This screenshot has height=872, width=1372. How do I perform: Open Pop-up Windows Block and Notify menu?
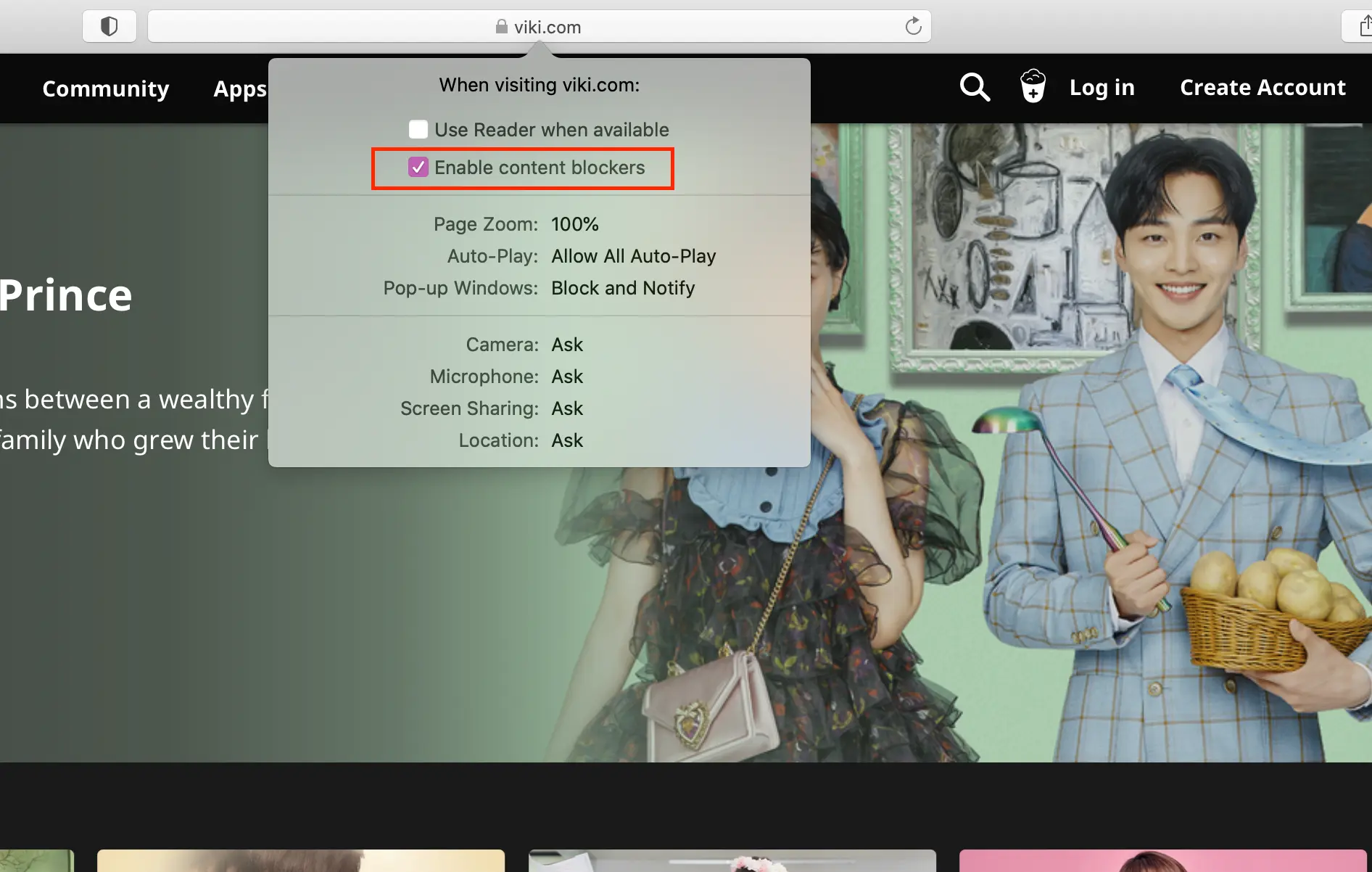(623, 288)
